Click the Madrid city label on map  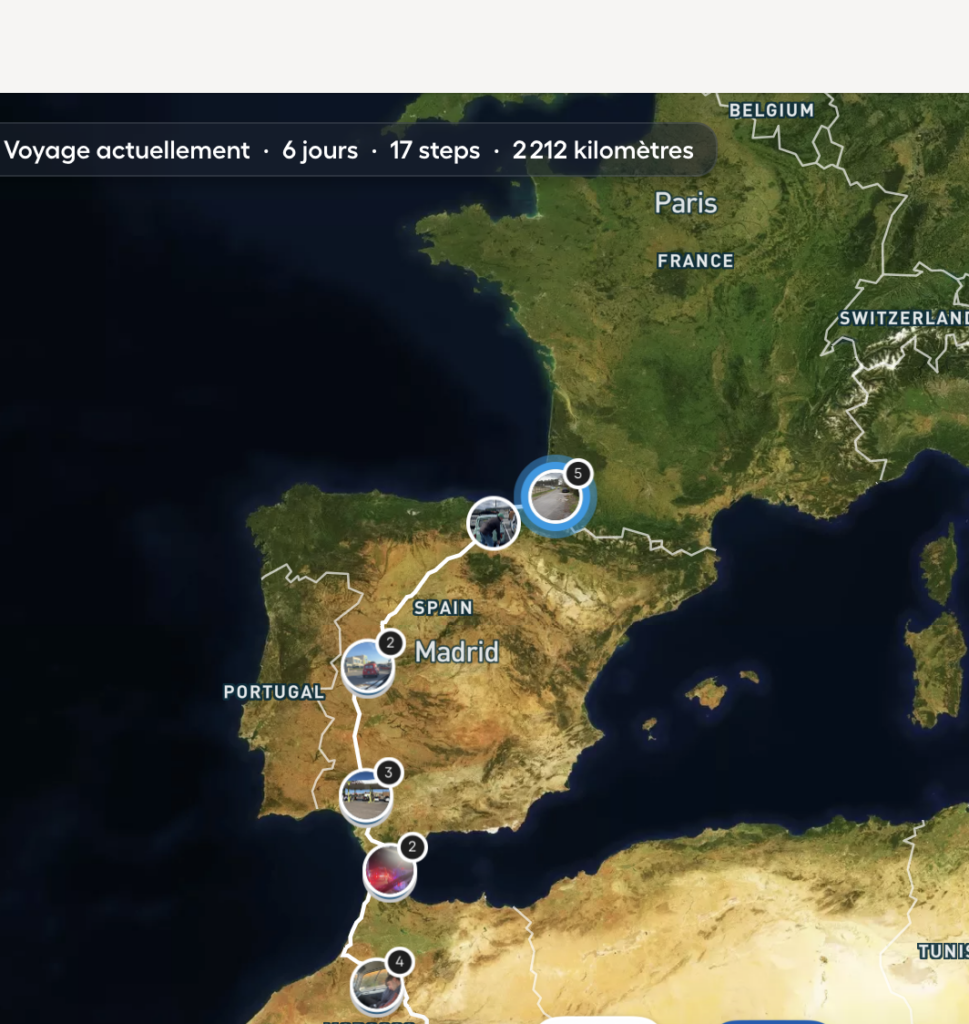pos(457,653)
